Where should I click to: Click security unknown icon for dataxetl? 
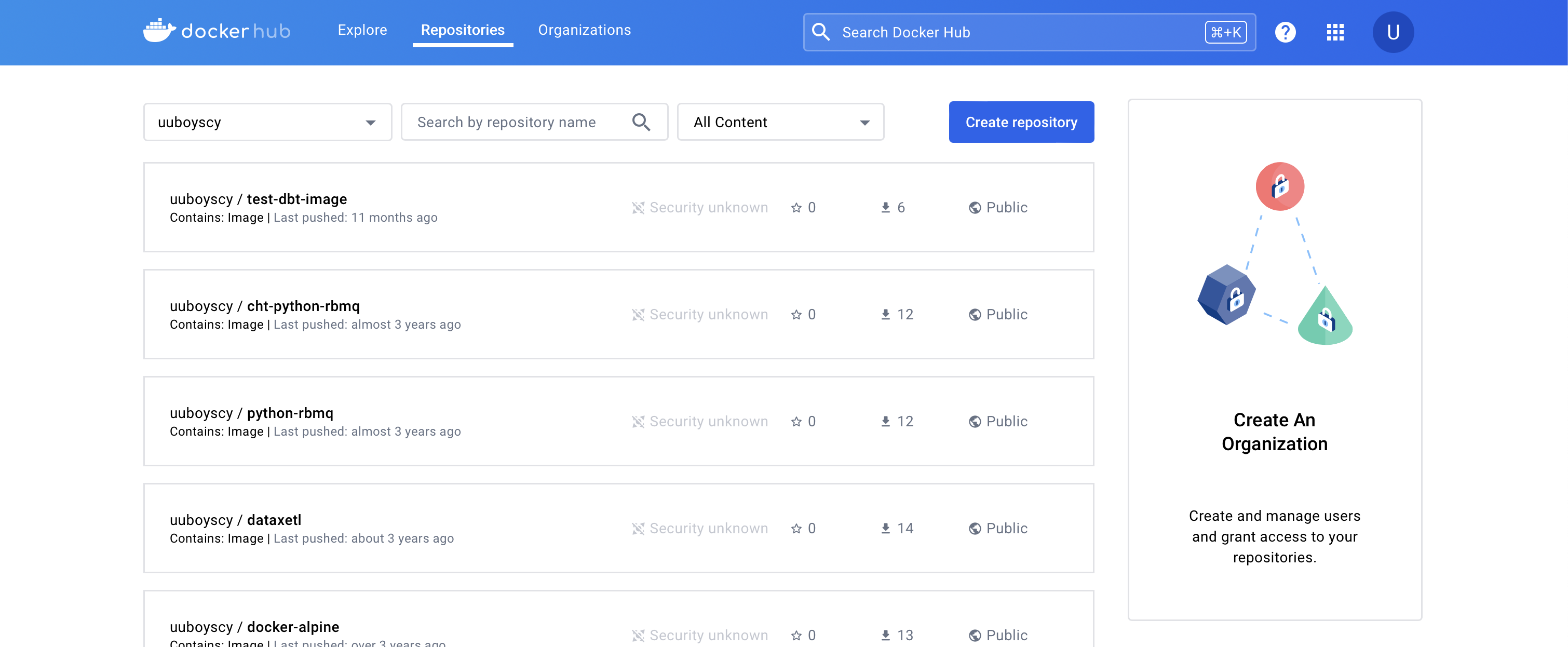click(638, 529)
